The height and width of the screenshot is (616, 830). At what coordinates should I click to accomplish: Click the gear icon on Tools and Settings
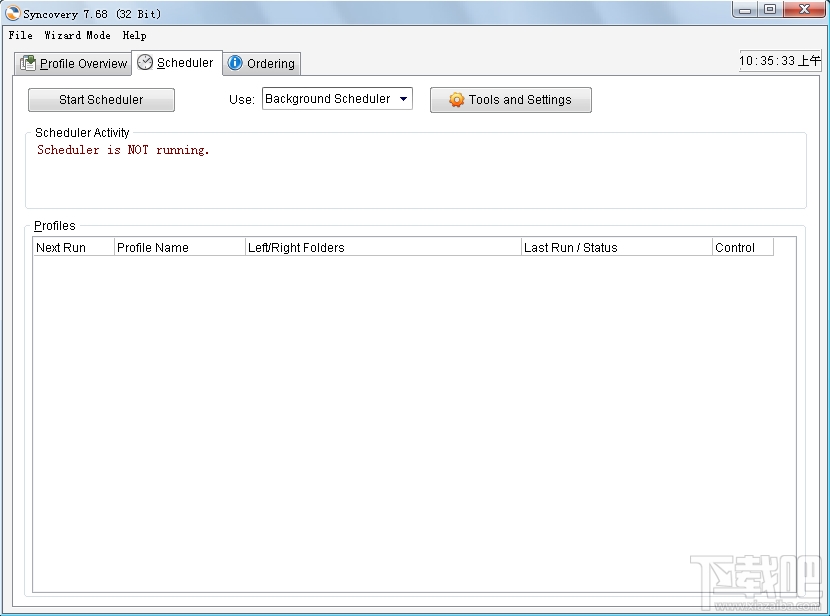coord(456,99)
